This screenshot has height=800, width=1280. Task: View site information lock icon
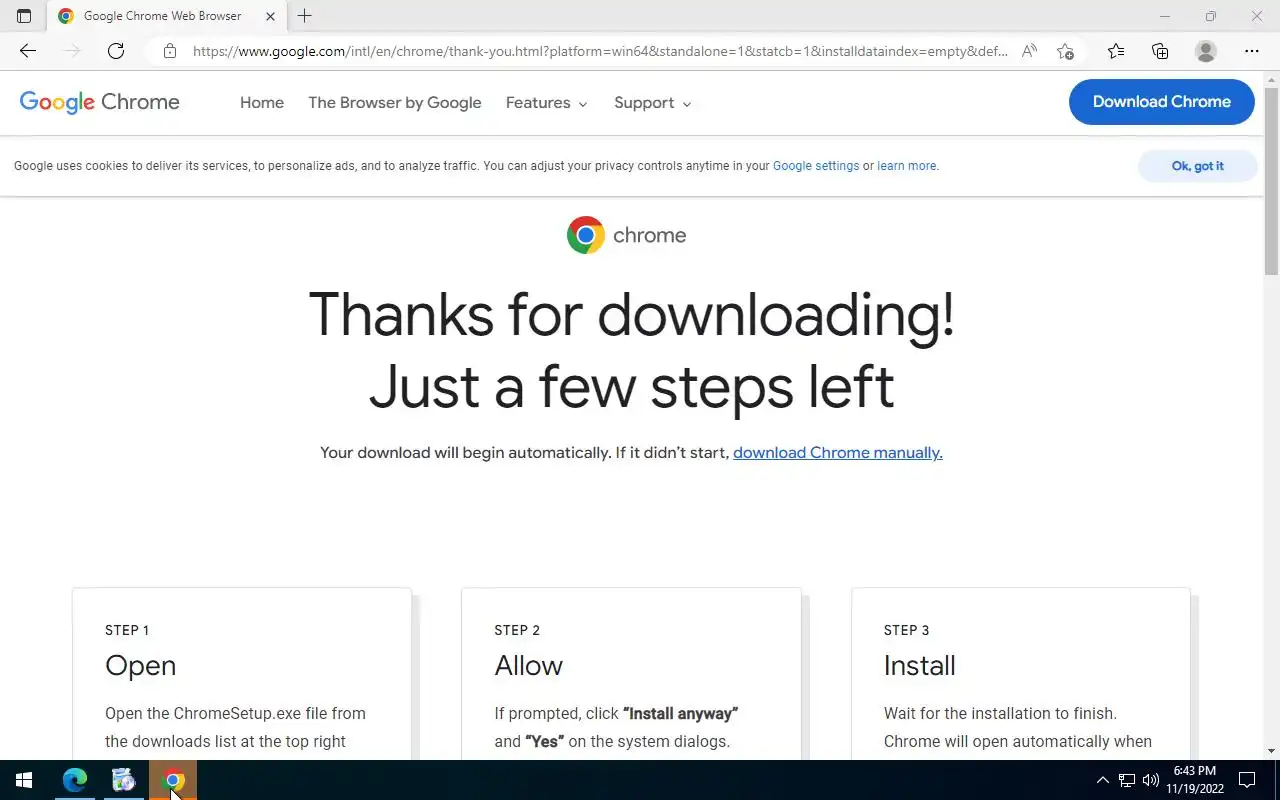click(x=170, y=51)
